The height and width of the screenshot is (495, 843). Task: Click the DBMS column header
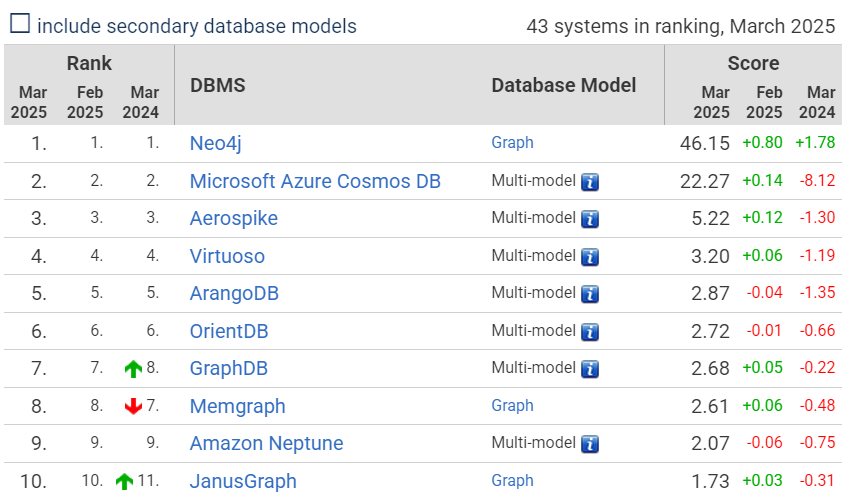point(218,85)
